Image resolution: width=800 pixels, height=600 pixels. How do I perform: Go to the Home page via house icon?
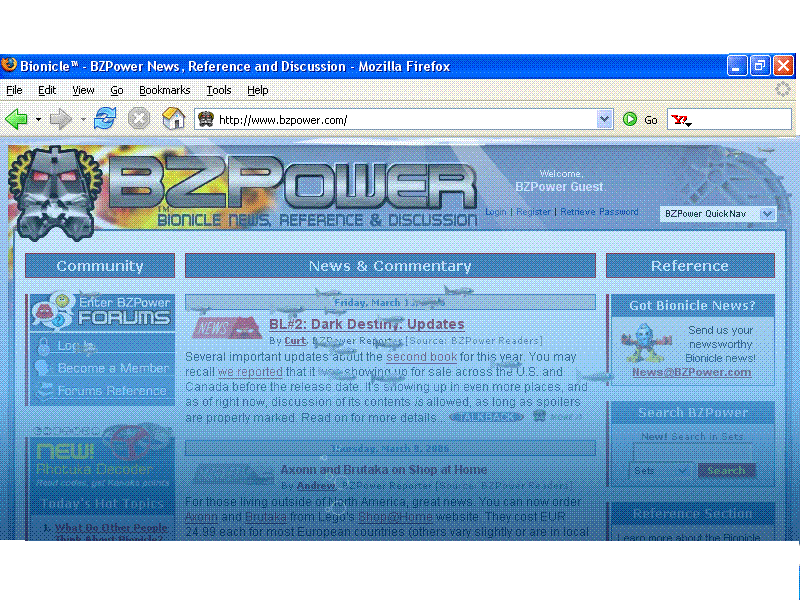pos(173,118)
